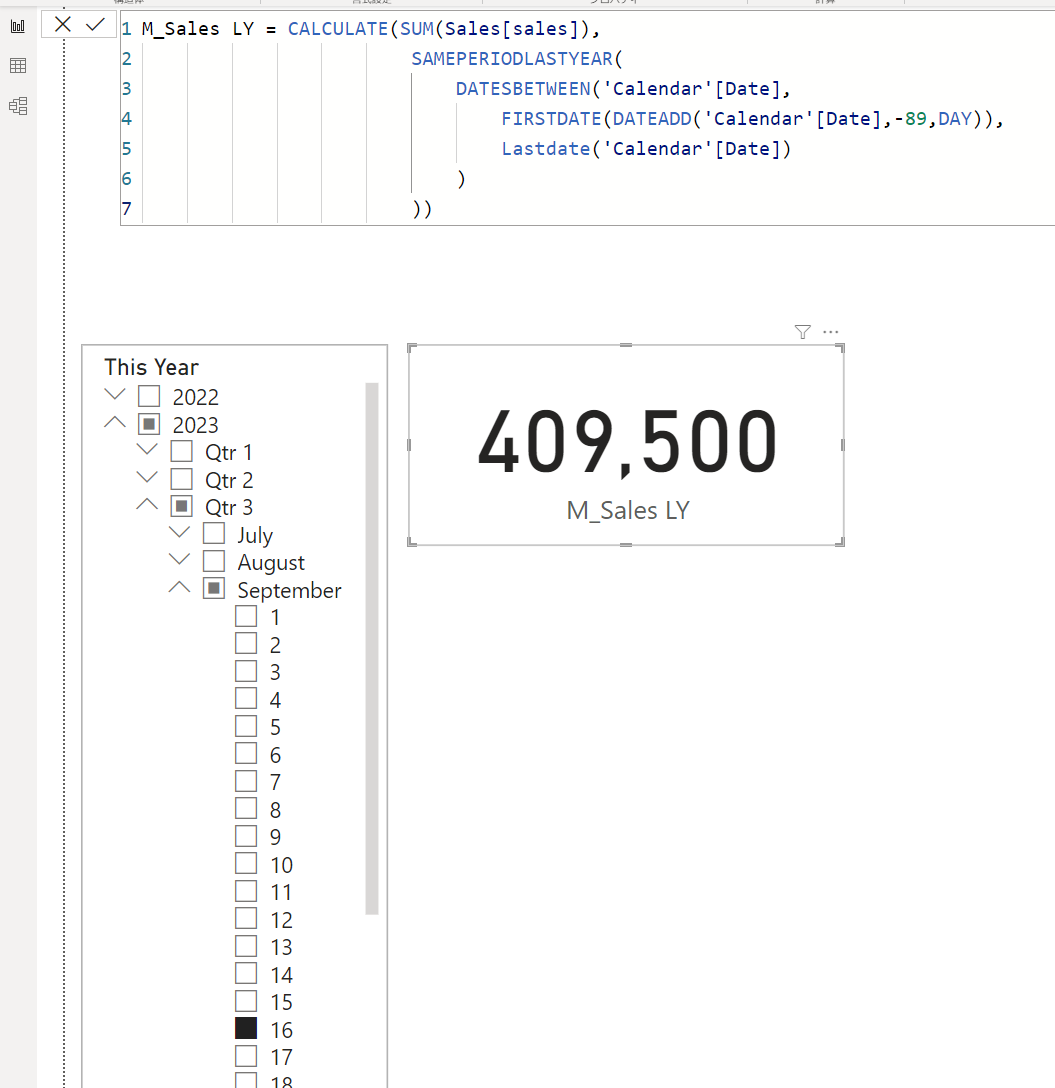Click the M_Sales LY card label
Viewport: 1055px width, 1088px height.
[x=628, y=511]
